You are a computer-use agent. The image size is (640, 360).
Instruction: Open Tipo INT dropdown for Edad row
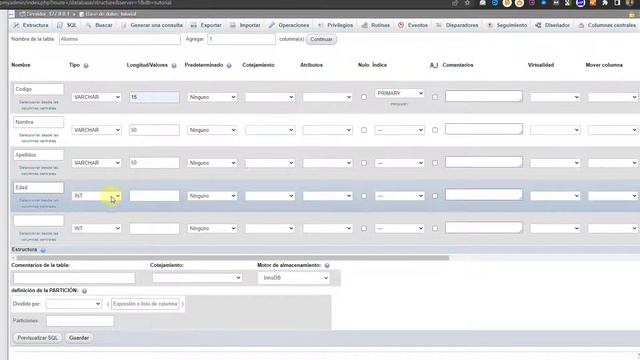pos(97,196)
